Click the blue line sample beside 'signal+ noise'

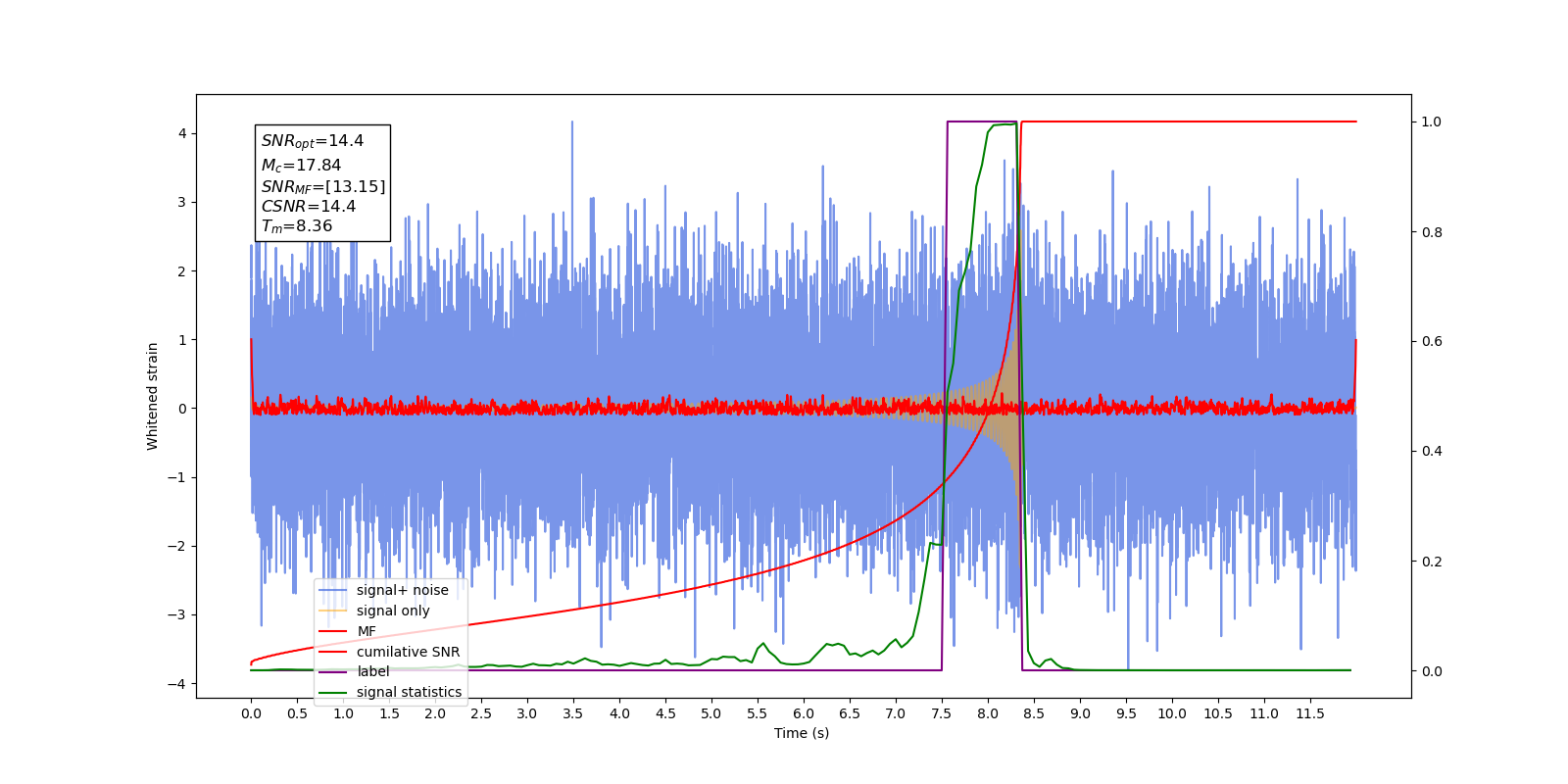[x=333, y=590]
